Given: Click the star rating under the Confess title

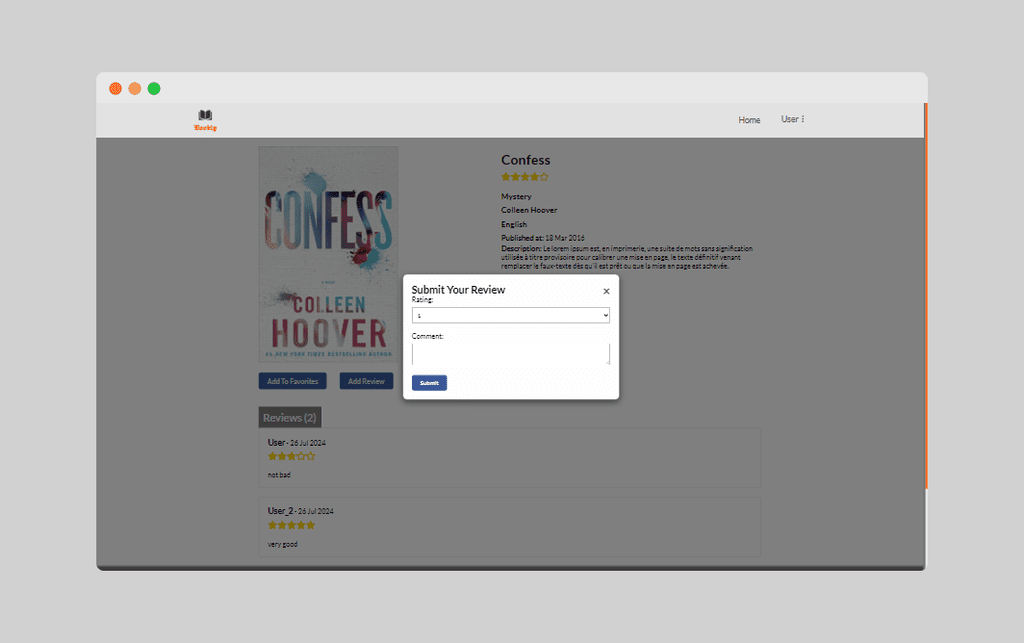Looking at the screenshot, I should coord(525,177).
